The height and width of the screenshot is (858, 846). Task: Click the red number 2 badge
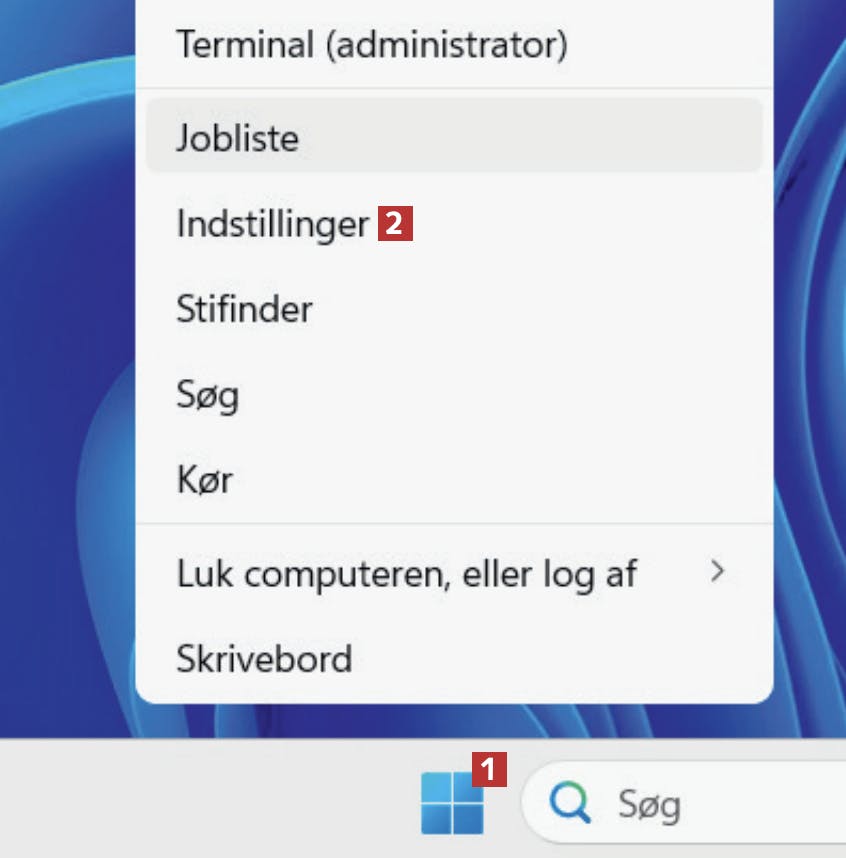coord(395,223)
